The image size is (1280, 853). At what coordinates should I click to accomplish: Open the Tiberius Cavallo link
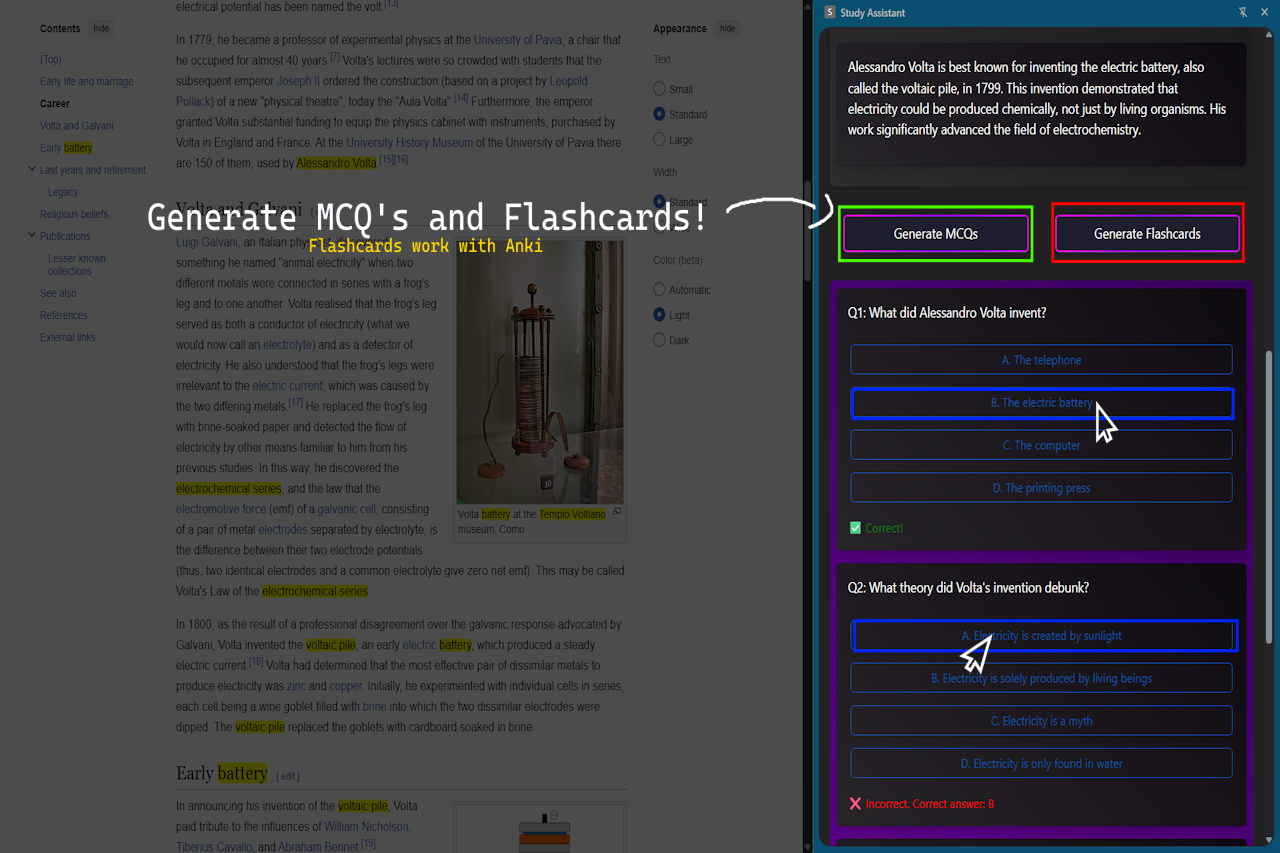point(213,848)
